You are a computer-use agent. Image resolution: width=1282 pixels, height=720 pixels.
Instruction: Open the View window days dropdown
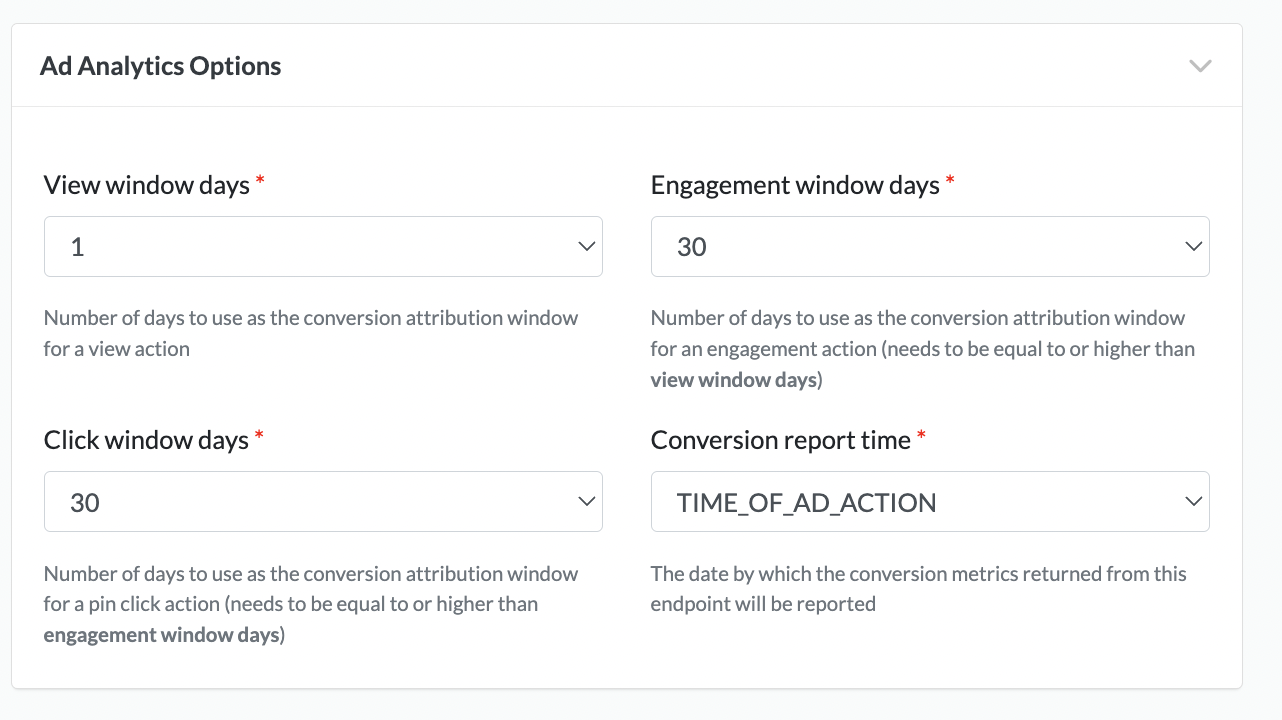tap(323, 247)
